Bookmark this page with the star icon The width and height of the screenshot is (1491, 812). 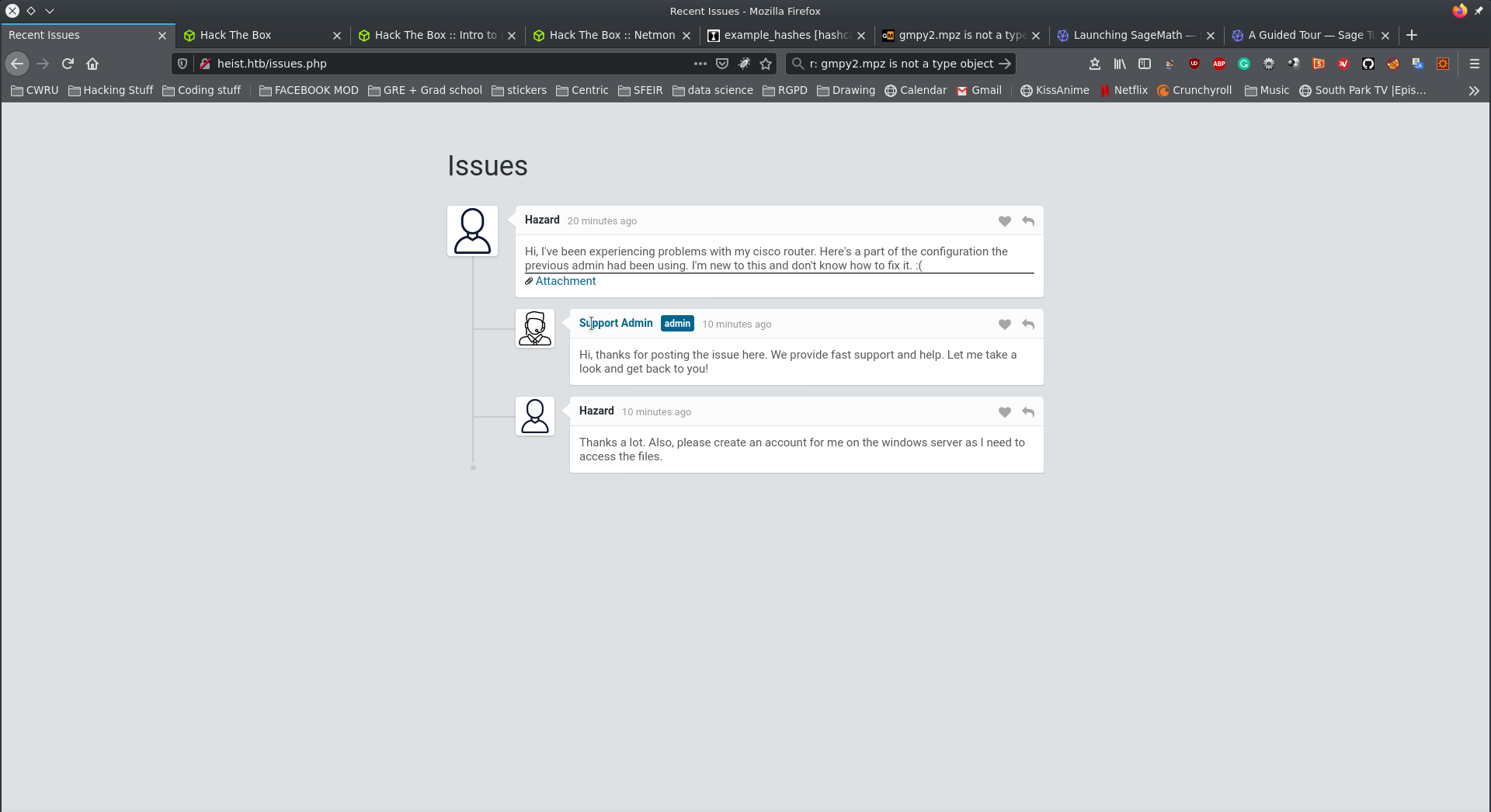pos(766,64)
